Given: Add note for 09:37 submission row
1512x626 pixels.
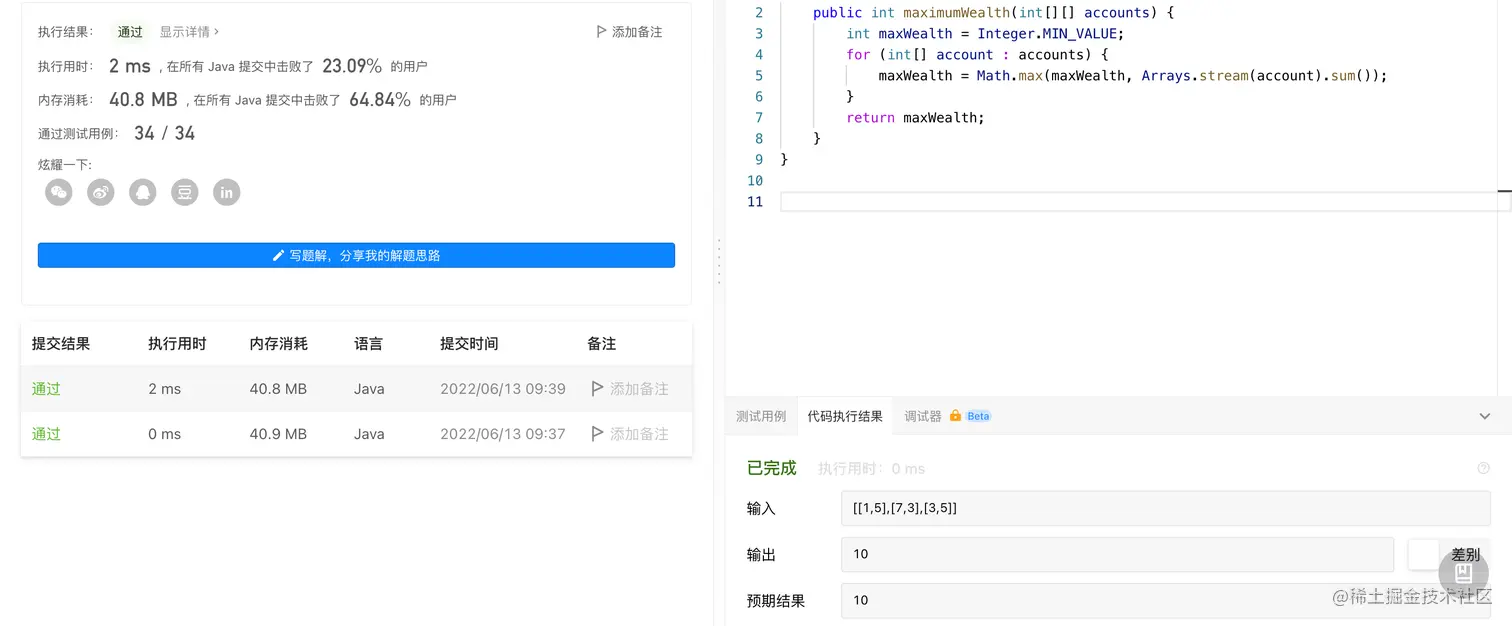Looking at the screenshot, I should [630, 434].
